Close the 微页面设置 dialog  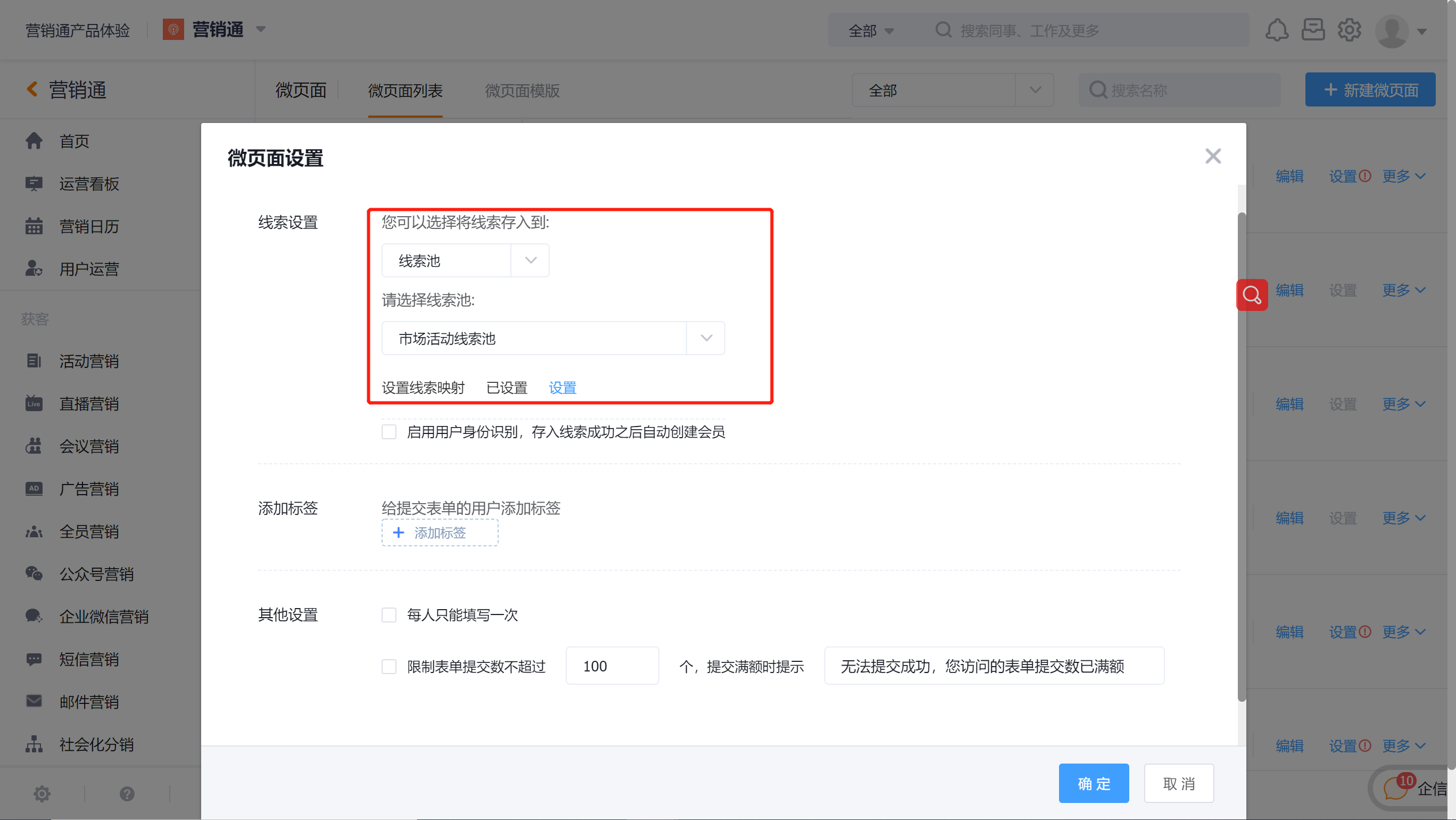[1213, 155]
